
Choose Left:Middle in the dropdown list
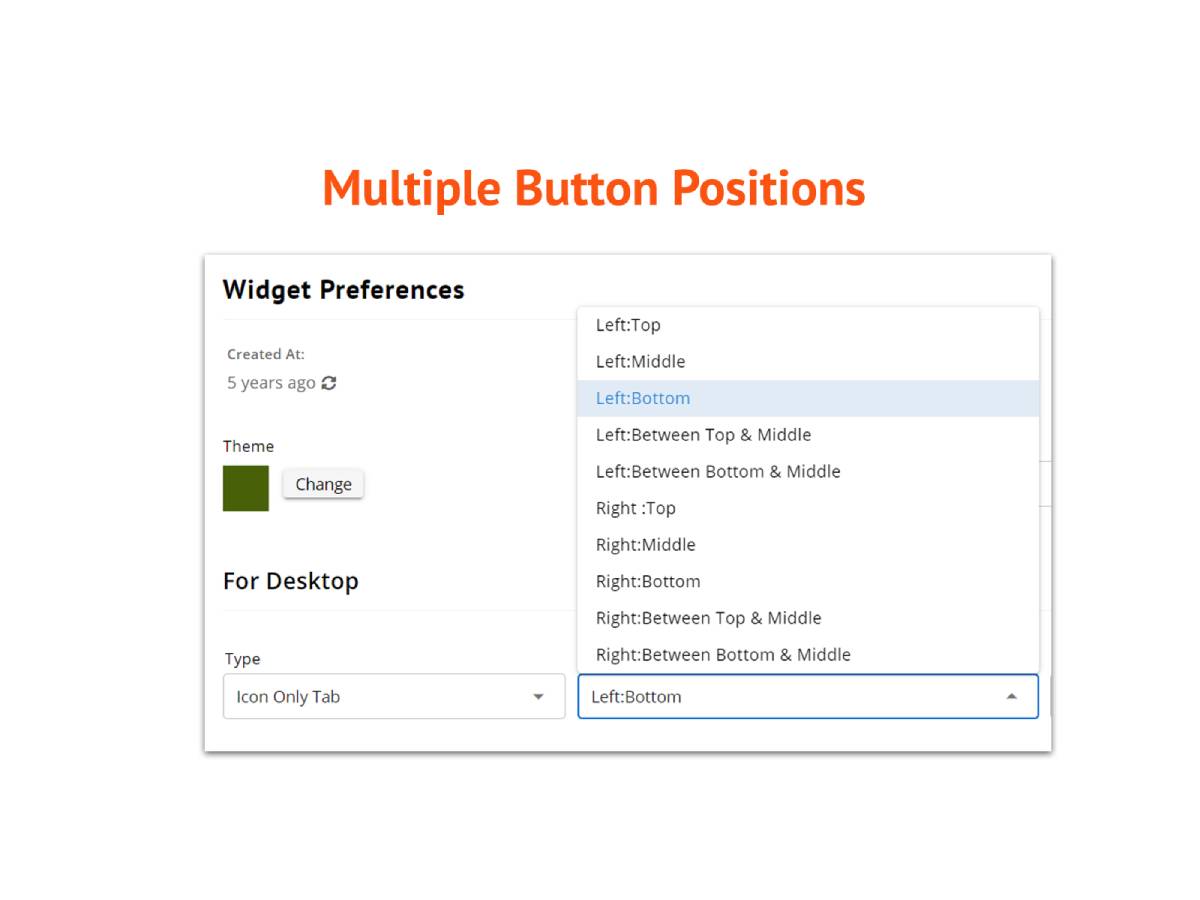[808, 361]
